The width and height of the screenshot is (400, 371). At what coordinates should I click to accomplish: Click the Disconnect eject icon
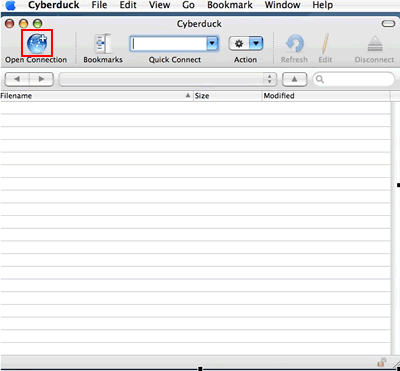pos(375,44)
